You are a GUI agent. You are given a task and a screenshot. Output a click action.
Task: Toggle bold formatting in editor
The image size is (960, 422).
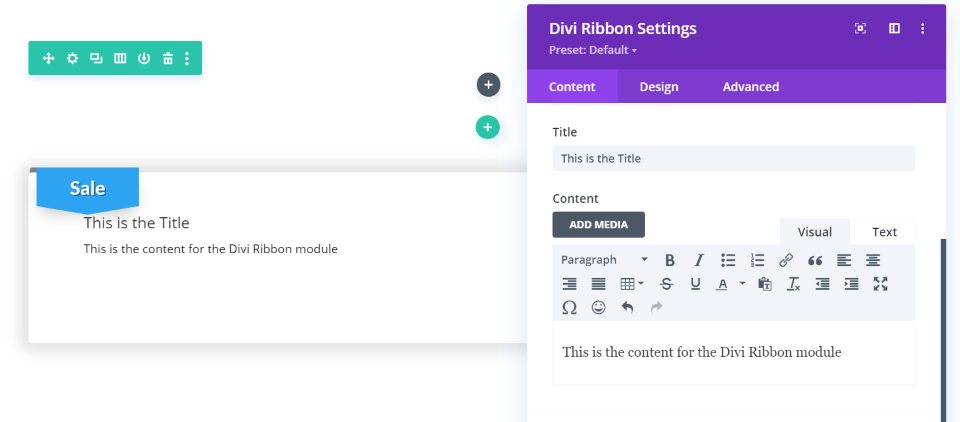[x=670, y=260]
